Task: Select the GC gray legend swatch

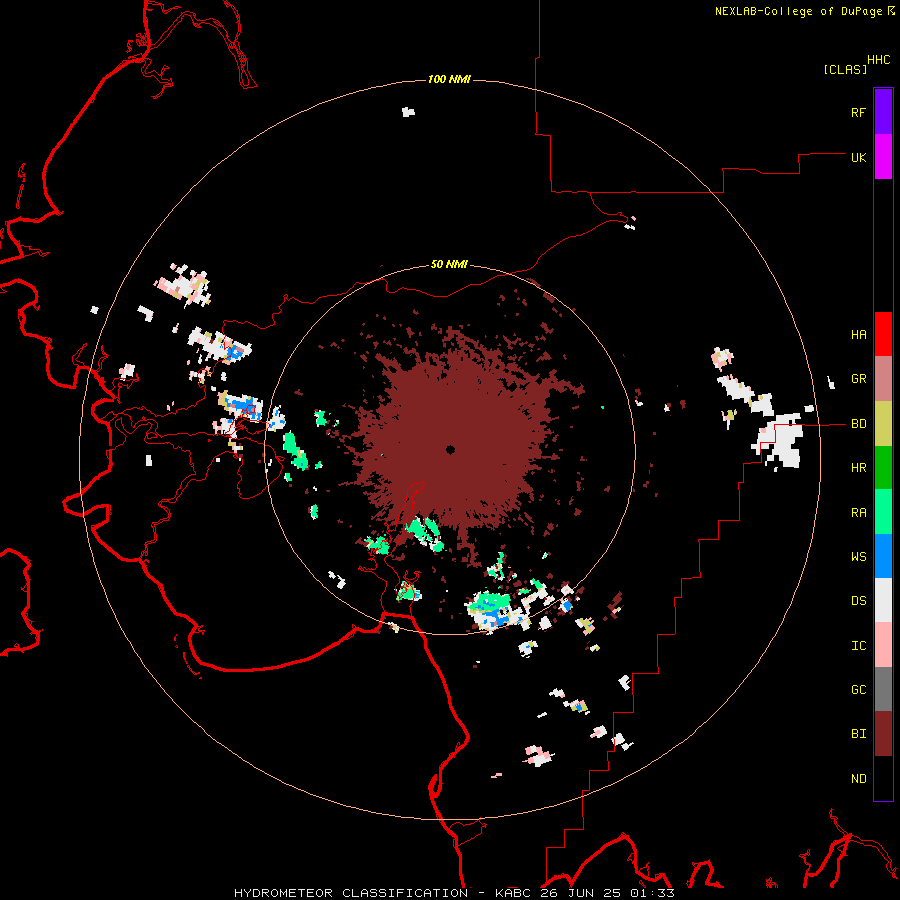Action: [x=883, y=689]
